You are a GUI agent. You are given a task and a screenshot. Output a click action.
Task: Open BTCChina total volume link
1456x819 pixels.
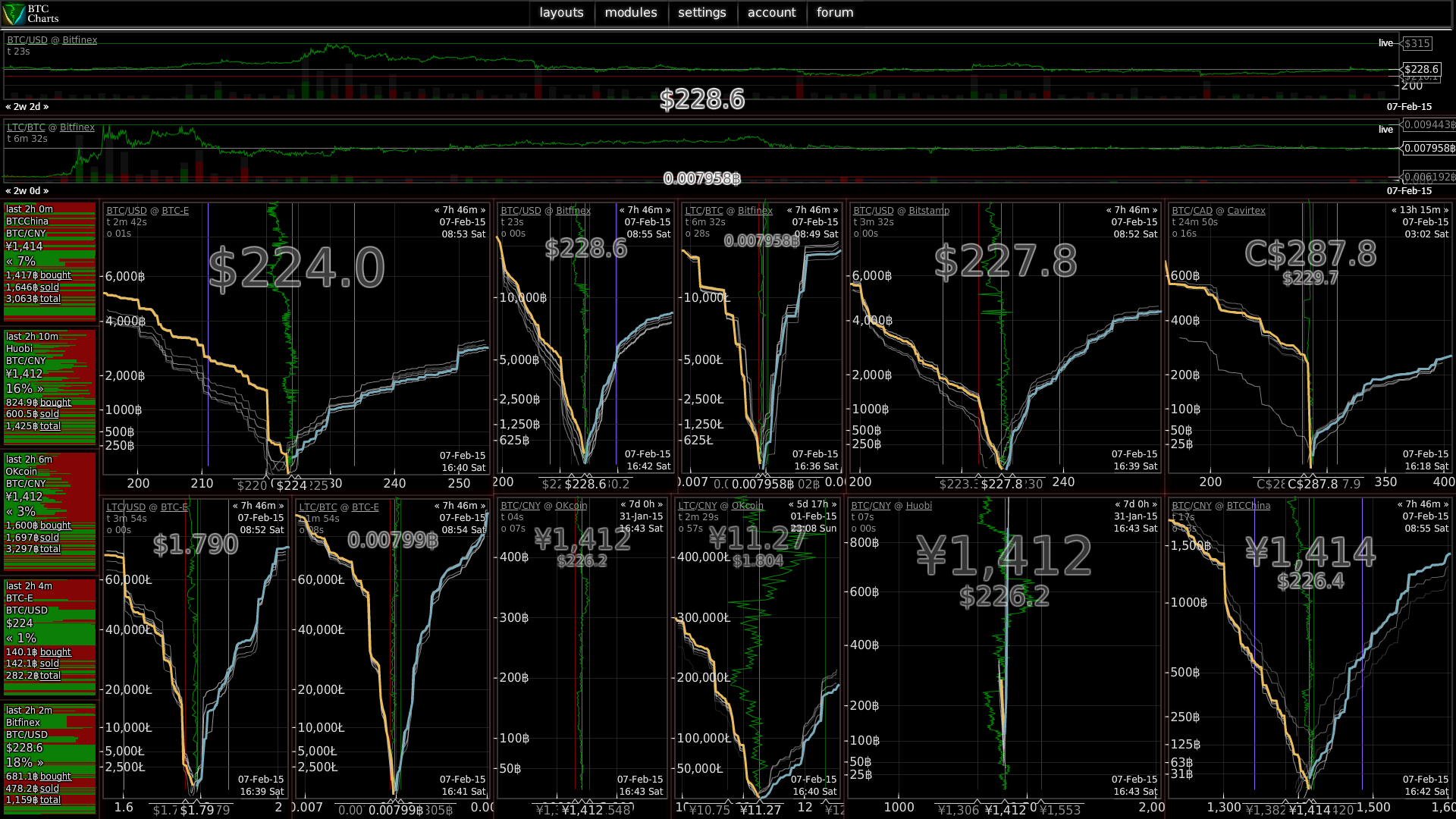(50, 299)
